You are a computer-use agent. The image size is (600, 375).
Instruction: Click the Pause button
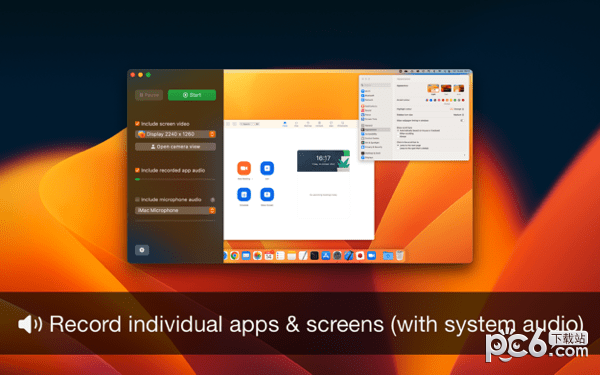(x=149, y=95)
